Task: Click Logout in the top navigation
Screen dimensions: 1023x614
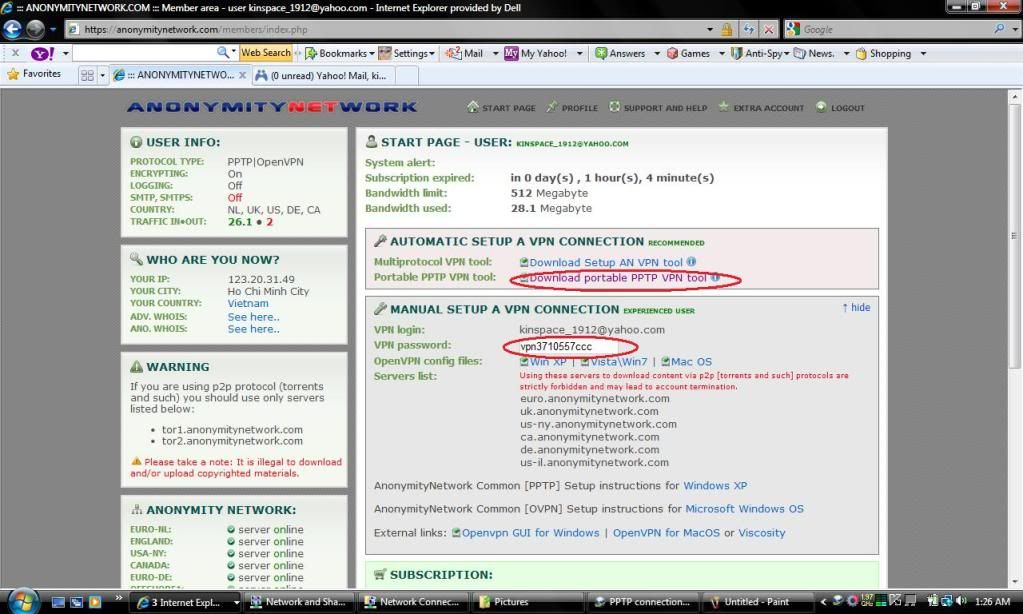Action: pos(840,108)
